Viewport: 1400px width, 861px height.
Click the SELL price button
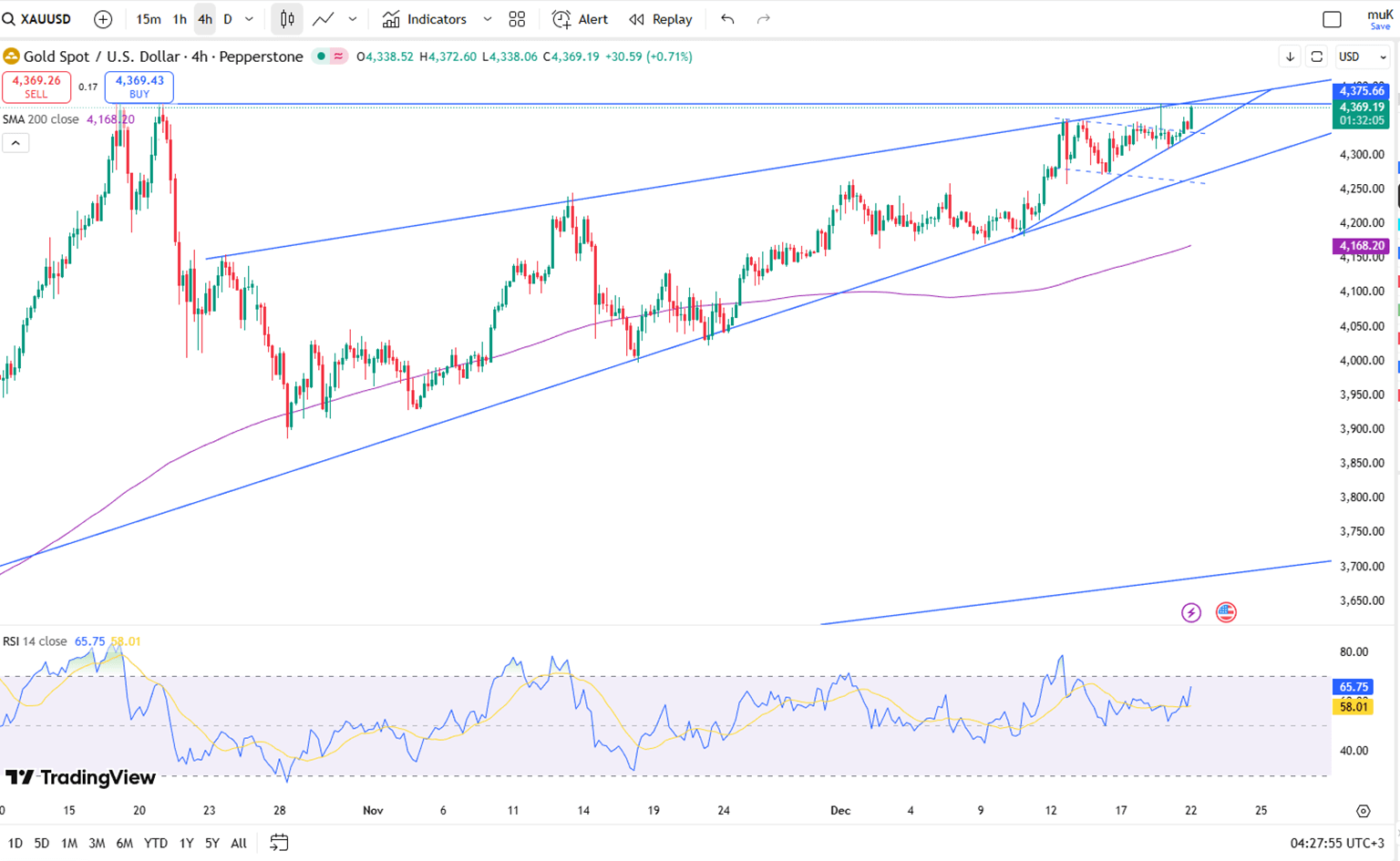pos(36,87)
